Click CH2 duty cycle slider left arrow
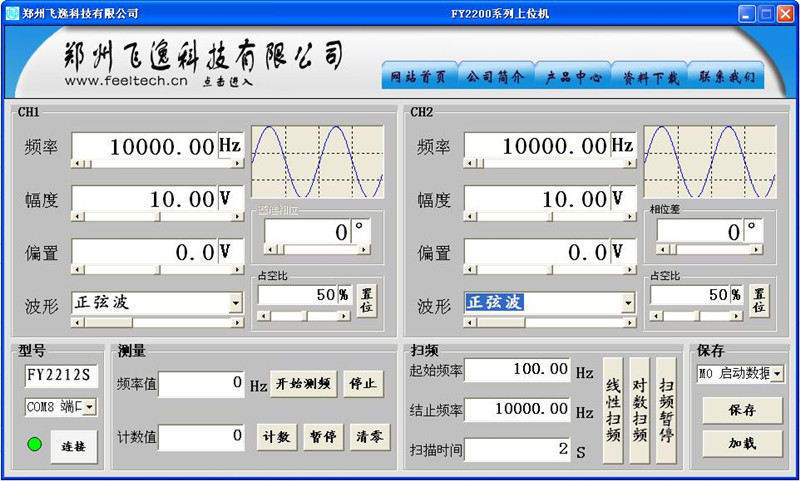 coord(656,316)
